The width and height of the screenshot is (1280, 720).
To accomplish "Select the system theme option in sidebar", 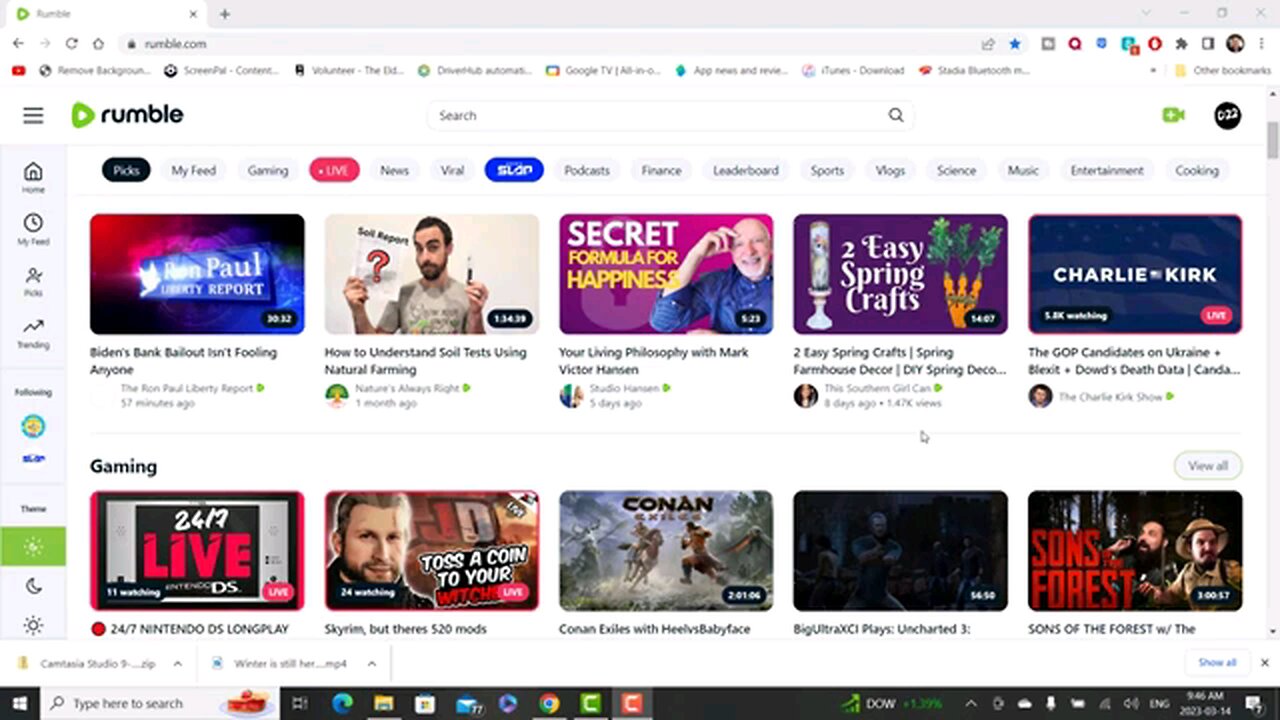I will point(33,546).
